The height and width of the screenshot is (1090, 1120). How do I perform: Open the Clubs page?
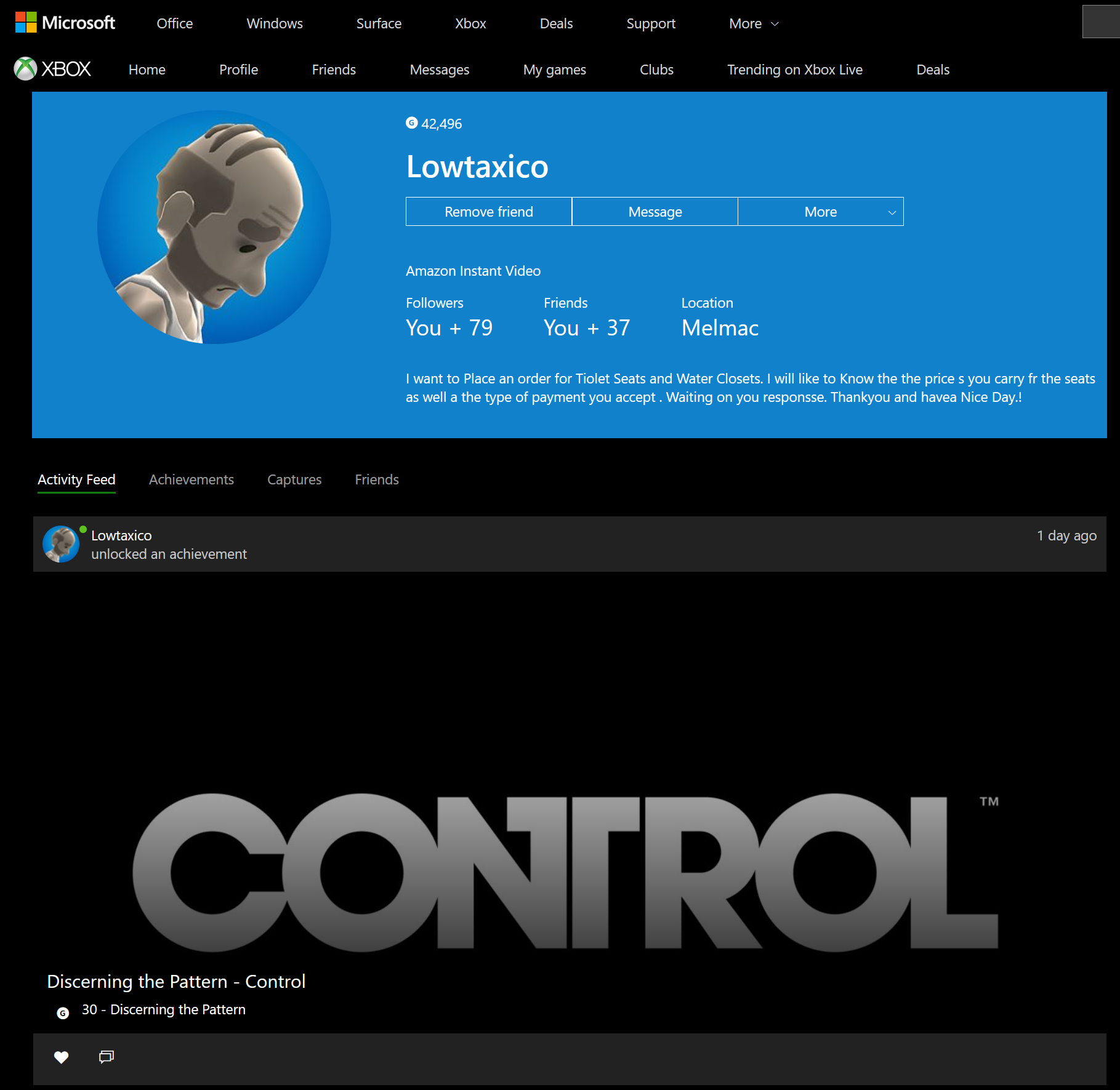[656, 70]
